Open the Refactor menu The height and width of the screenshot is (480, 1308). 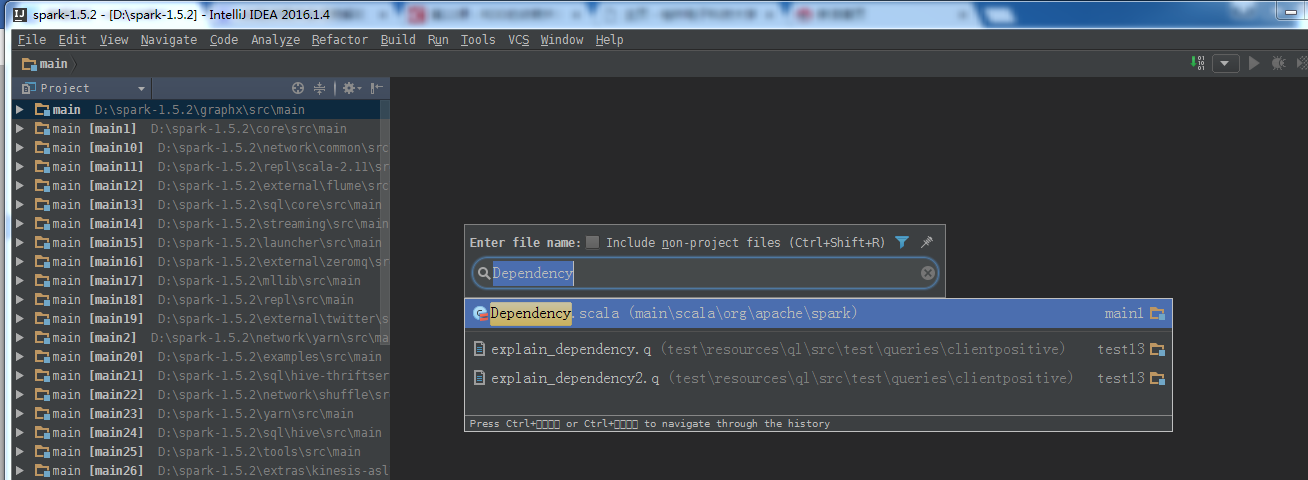pos(340,40)
